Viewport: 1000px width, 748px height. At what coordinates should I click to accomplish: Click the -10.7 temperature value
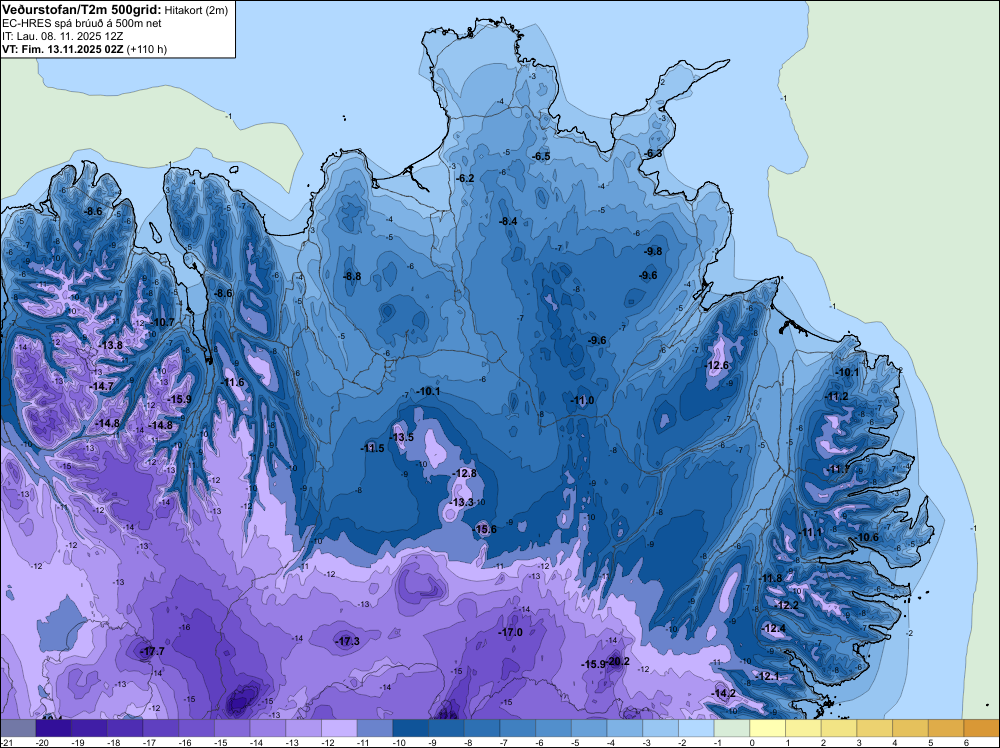coord(163,322)
